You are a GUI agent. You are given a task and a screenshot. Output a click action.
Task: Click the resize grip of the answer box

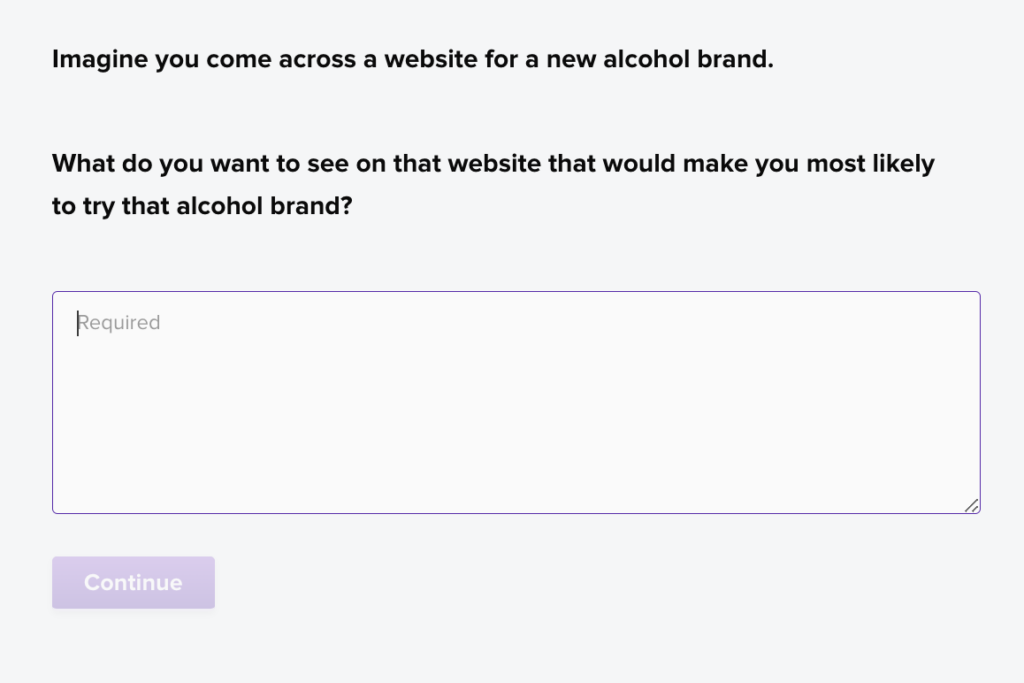click(x=972, y=505)
